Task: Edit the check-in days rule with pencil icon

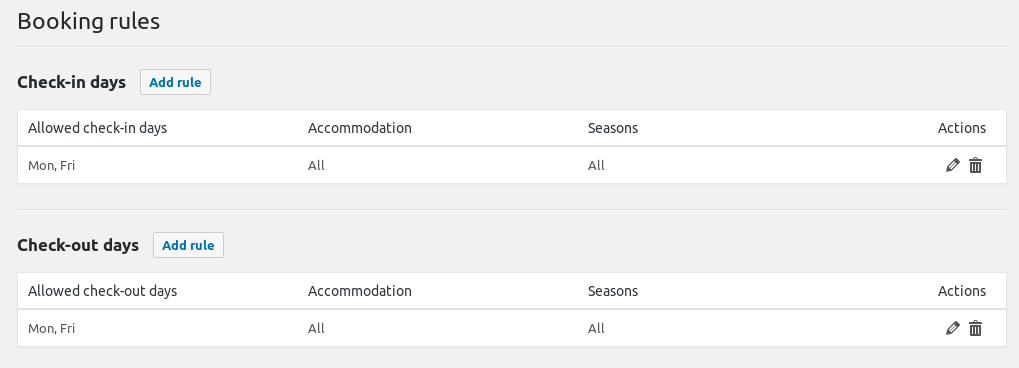Action: point(952,165)
